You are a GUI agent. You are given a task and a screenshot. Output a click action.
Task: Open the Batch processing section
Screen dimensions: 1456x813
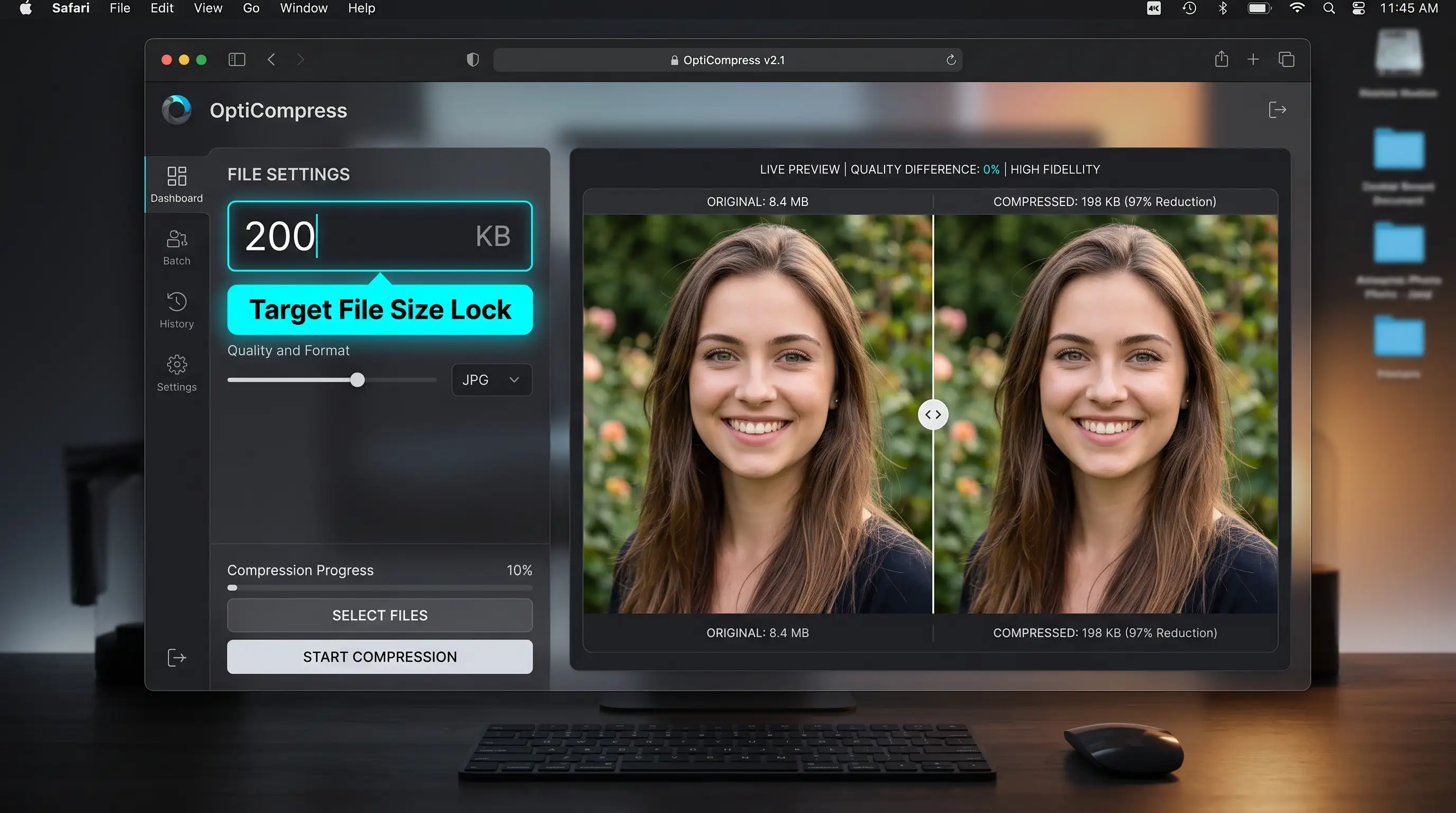176,248
